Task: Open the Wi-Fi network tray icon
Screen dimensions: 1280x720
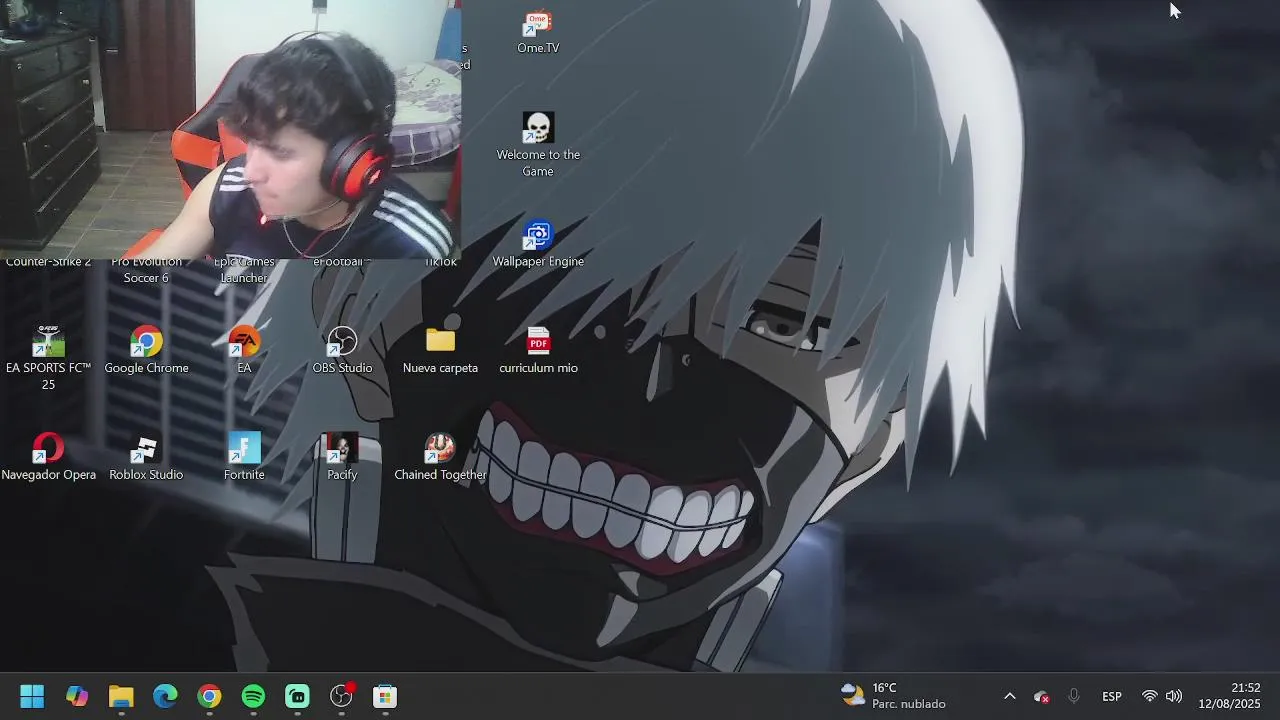Action: (1150, 696)
